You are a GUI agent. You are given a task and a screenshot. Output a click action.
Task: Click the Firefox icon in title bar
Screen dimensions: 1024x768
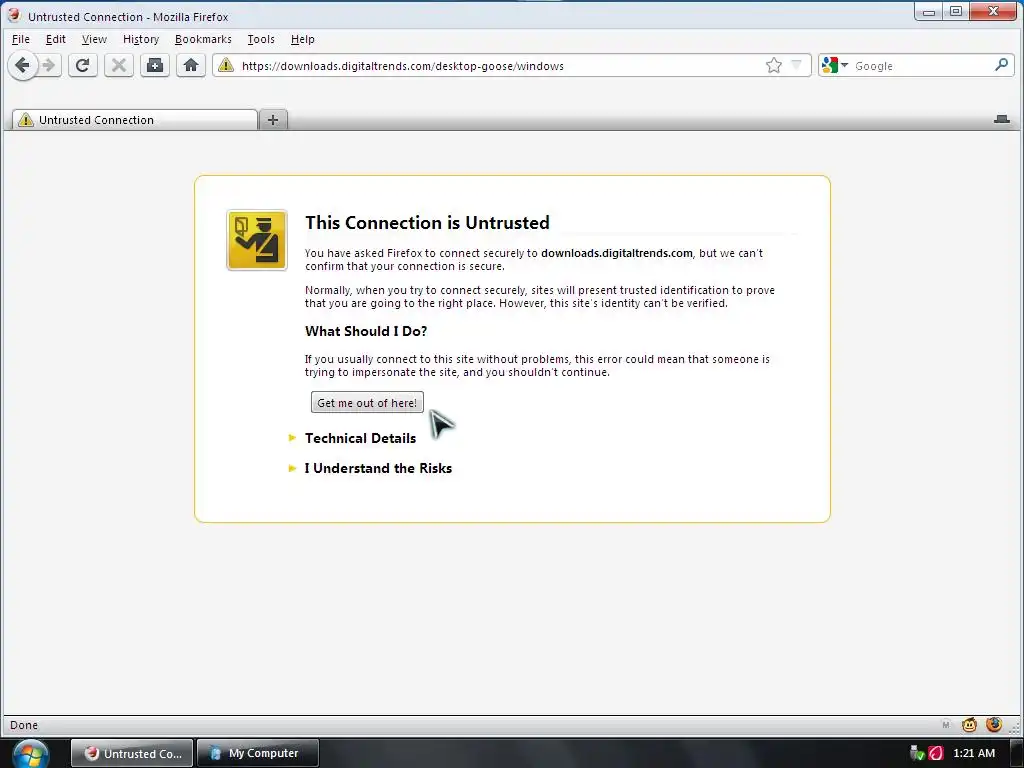point(14,16)
